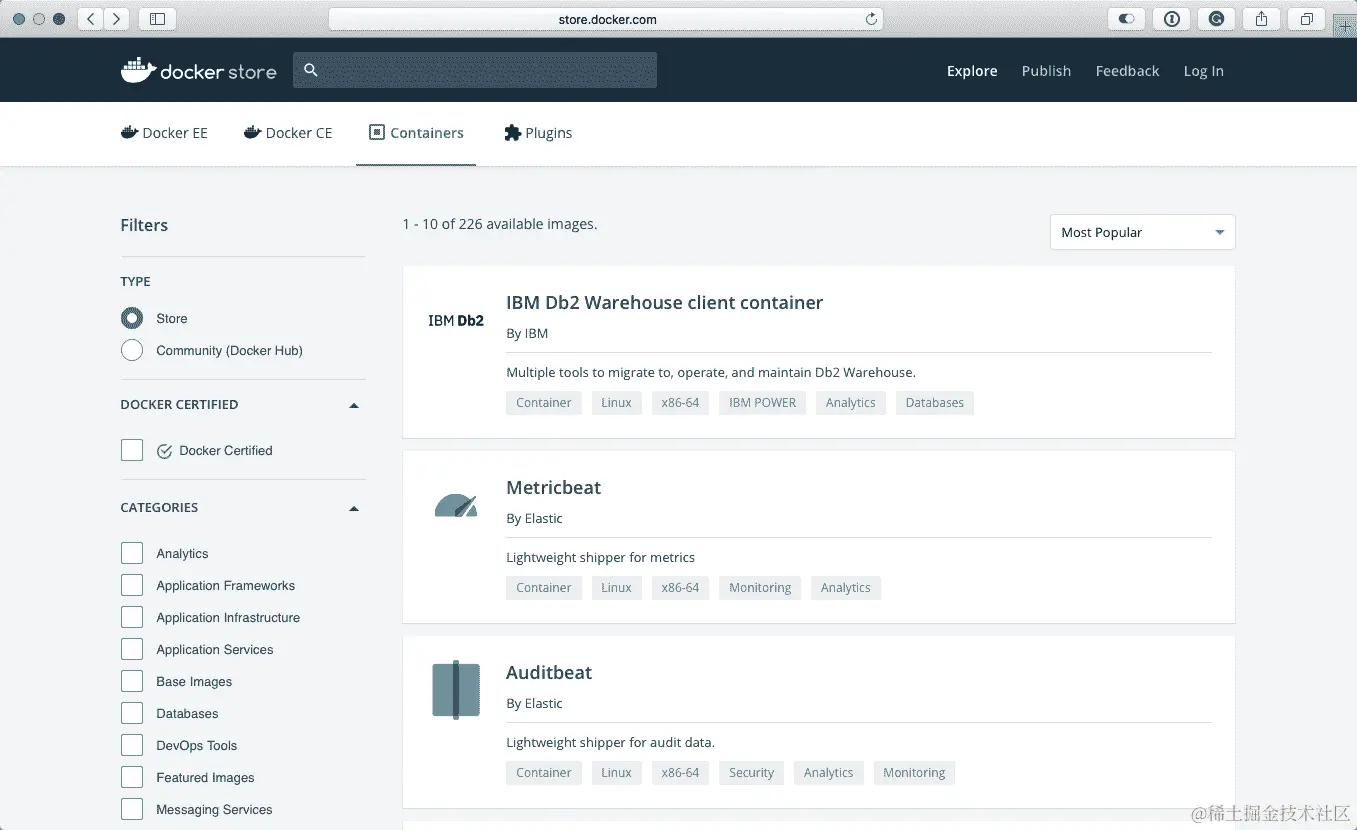Click "1 - 10 of 226 available images" text
Screen dimensions: 1357x830
coord(500,224)
